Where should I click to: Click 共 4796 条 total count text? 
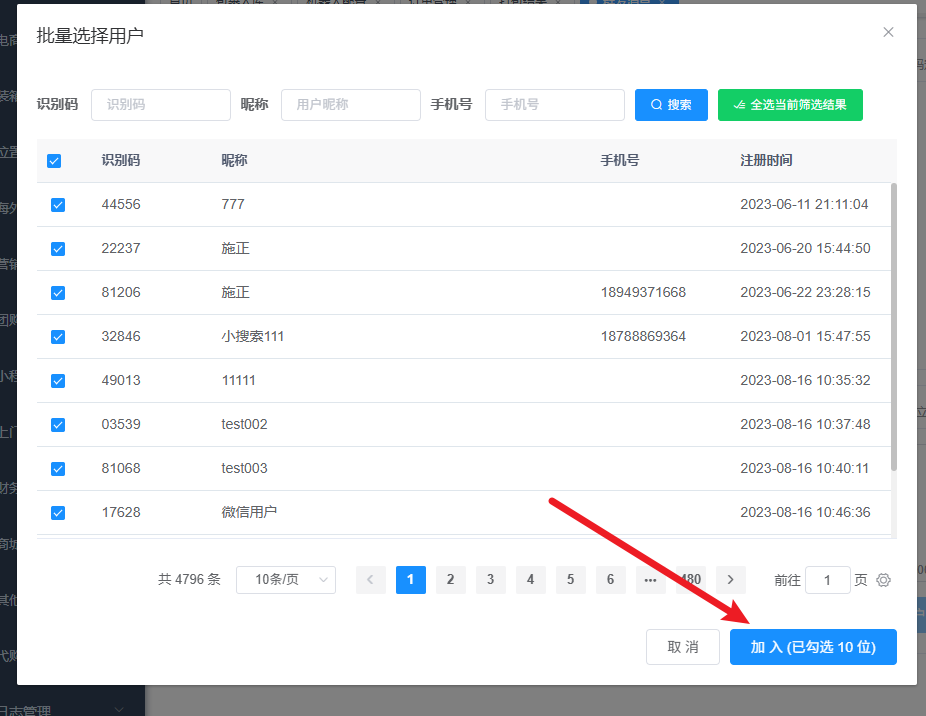[x=189, y=580]
